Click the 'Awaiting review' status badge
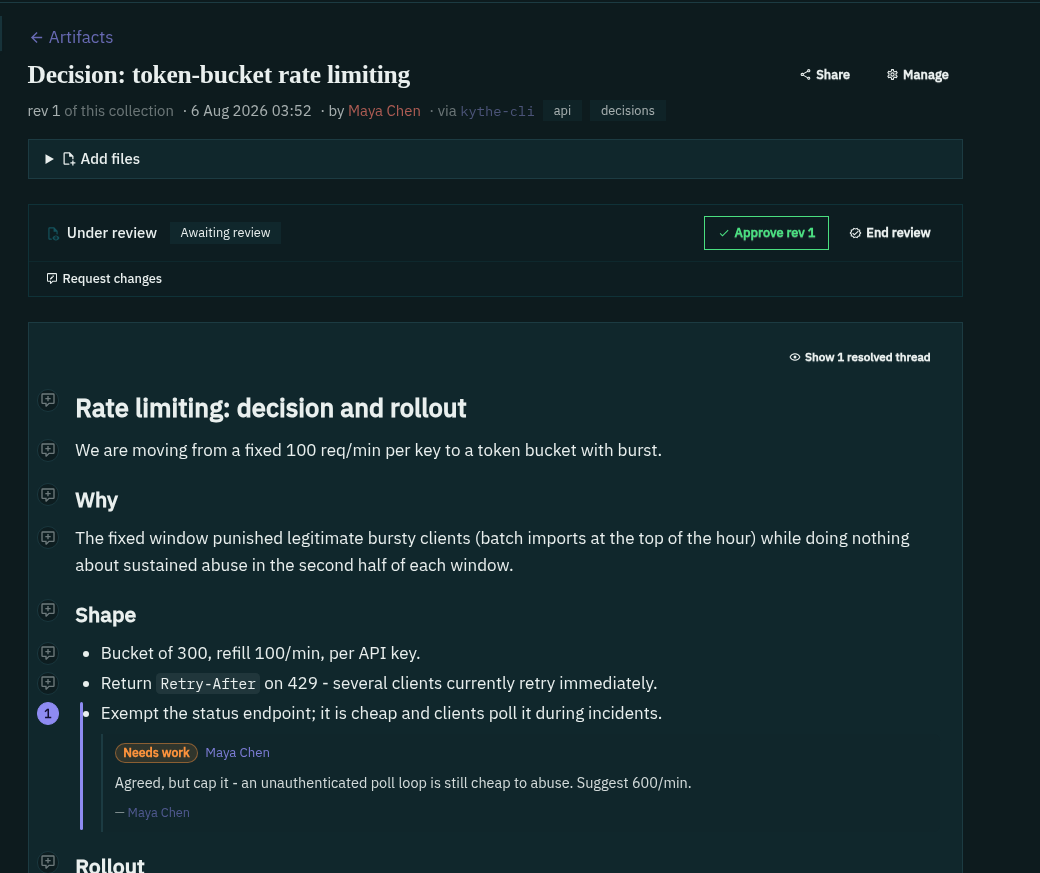Screen dimensions: 1040x873 (226, 233)
